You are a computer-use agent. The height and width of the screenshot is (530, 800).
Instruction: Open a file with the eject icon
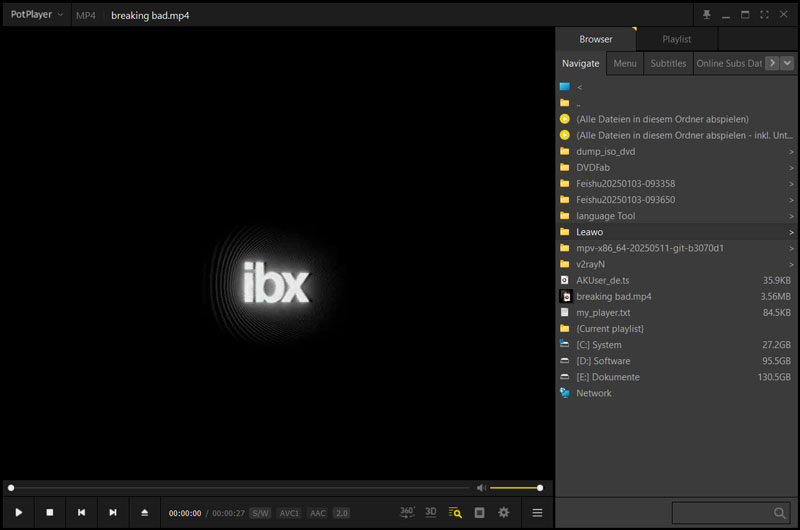(144, 512)
